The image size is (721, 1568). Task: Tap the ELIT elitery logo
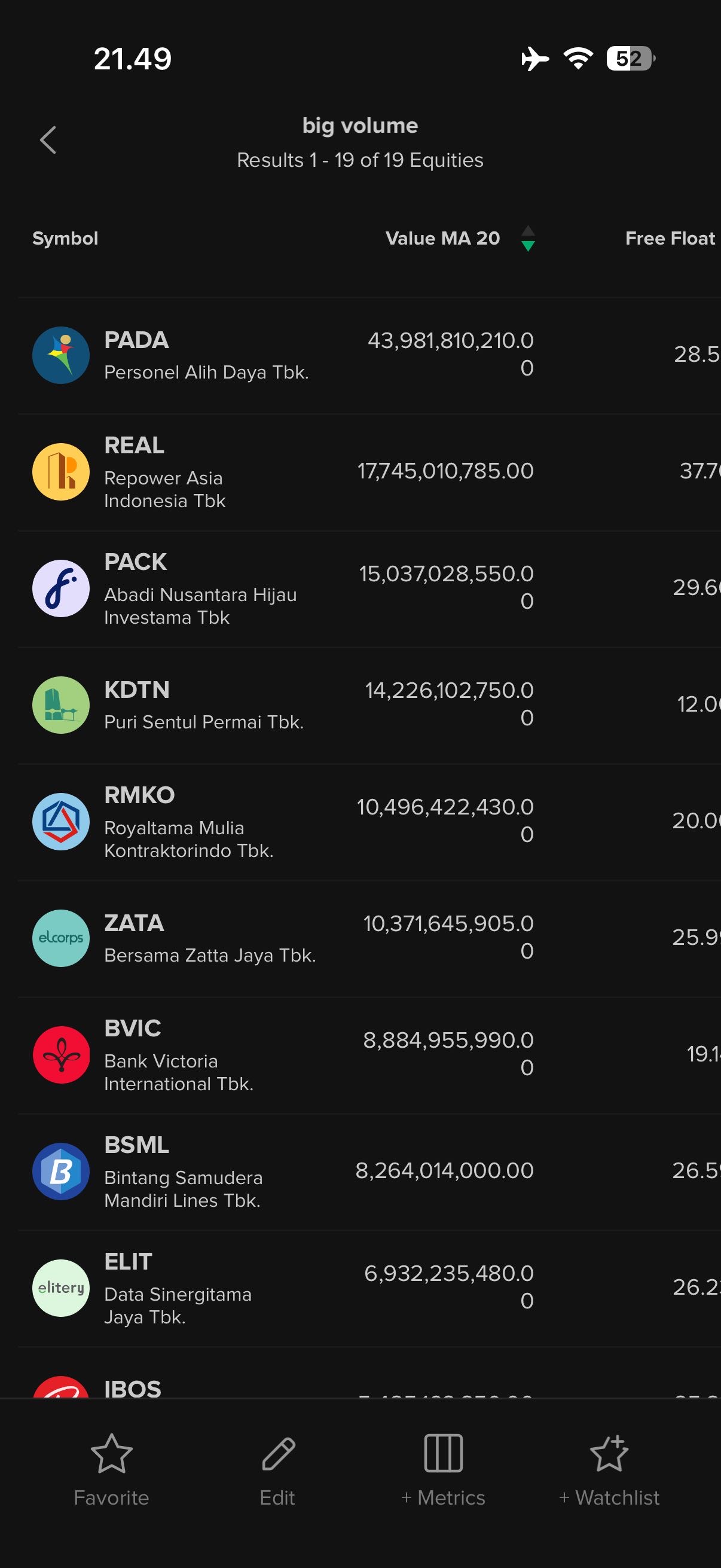click(x=61, y=1288)
